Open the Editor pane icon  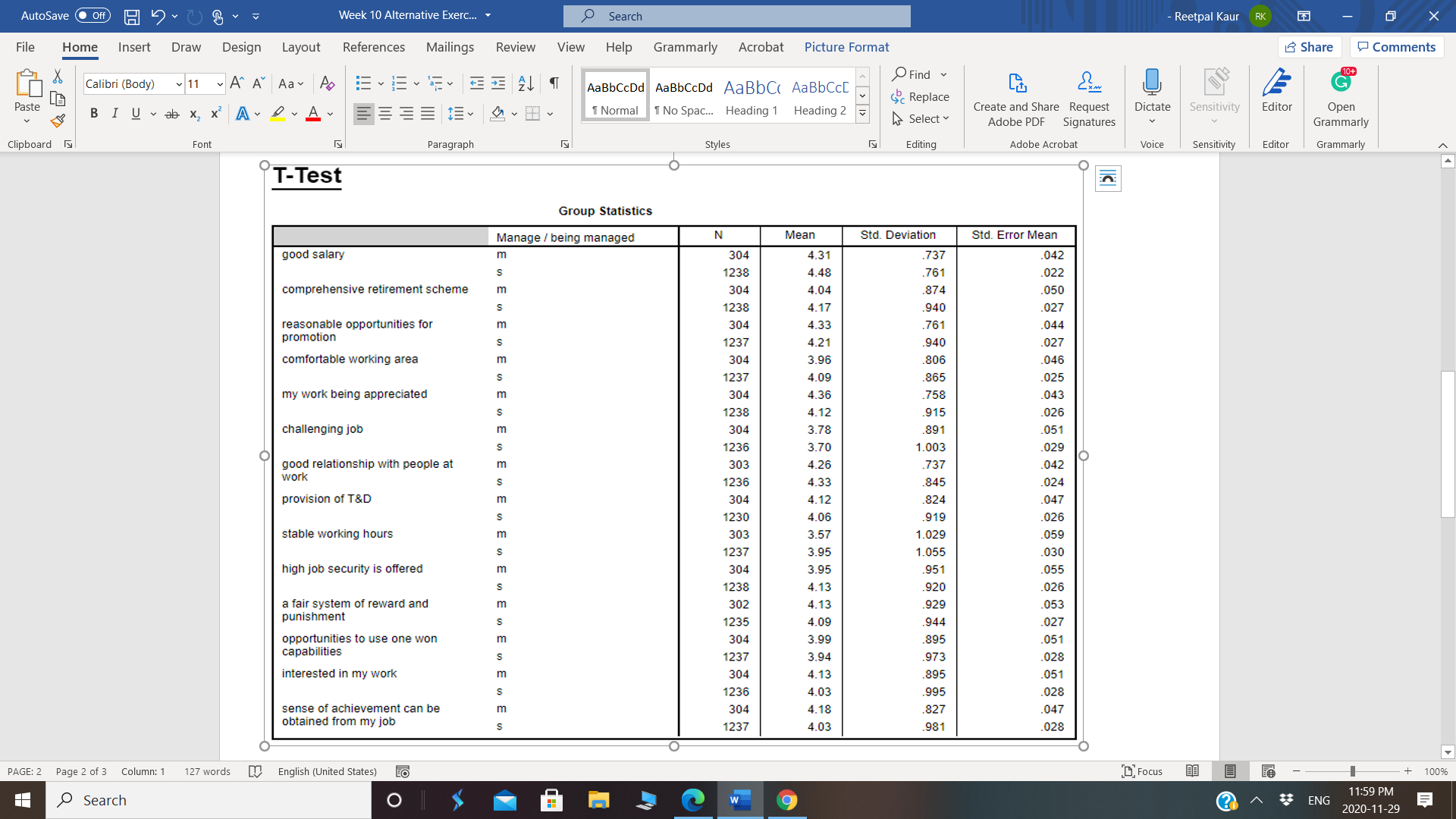coord(1276,91)
